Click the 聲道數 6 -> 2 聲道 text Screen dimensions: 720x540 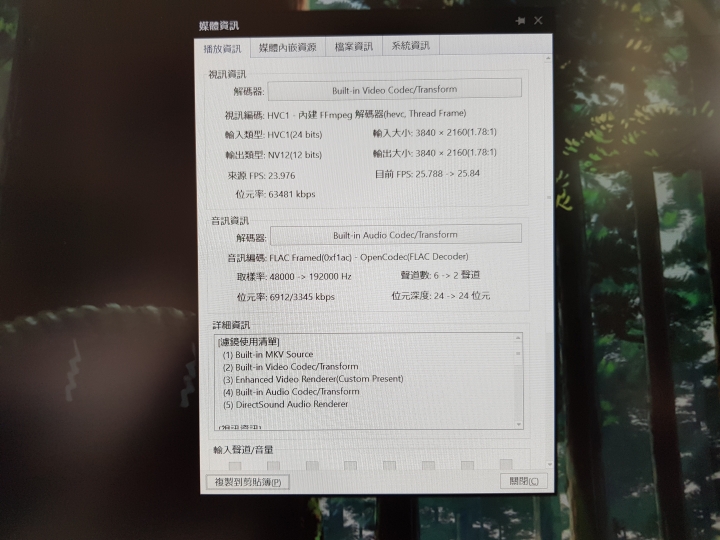click(440, 275)
